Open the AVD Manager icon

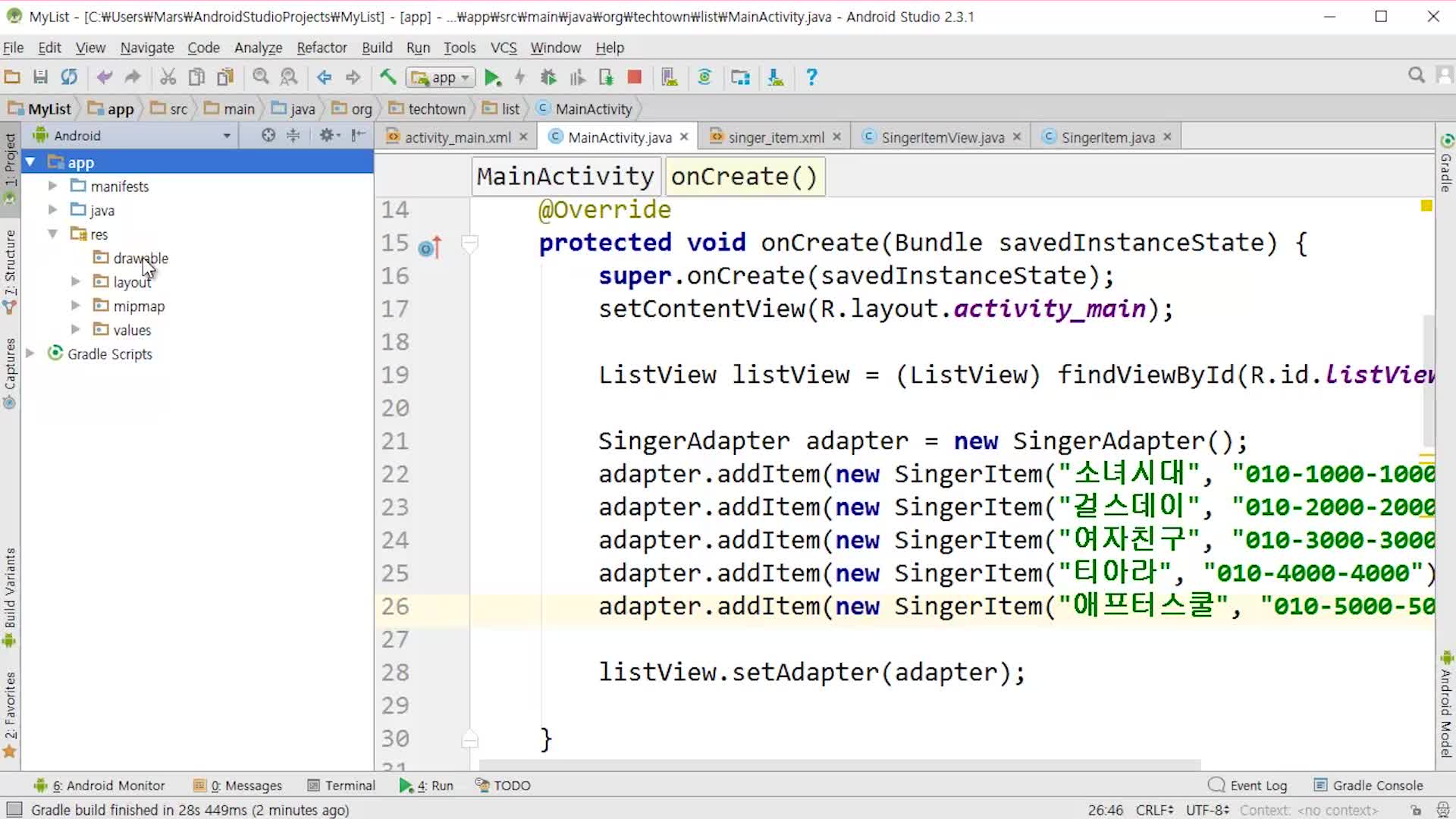(x=670, y=77)
